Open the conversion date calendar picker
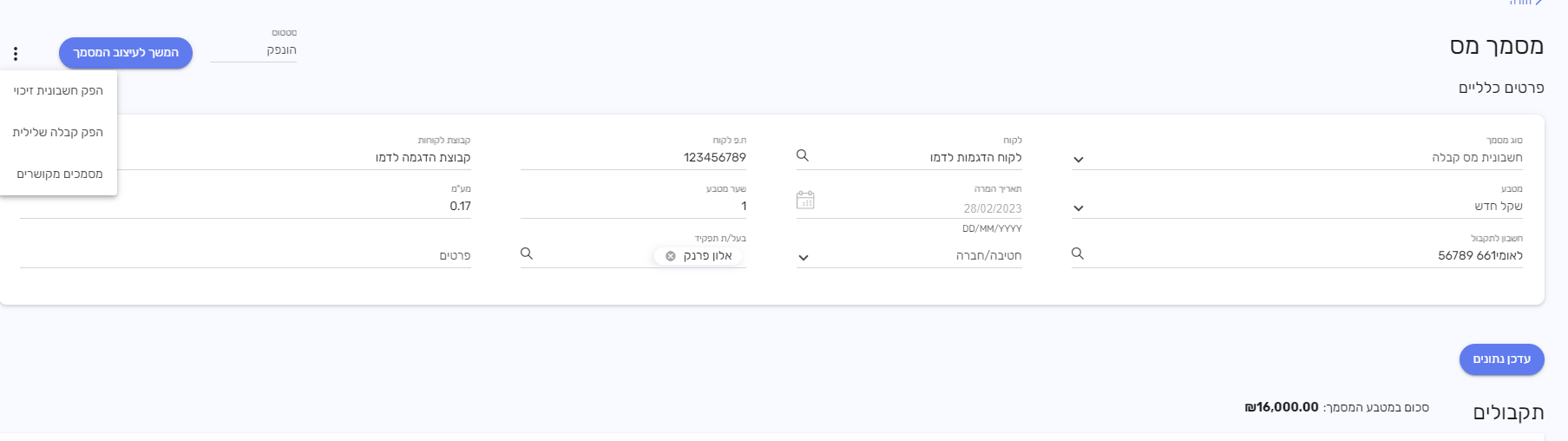The width and height of the screenshot is (1568, 441). [805, 201]
